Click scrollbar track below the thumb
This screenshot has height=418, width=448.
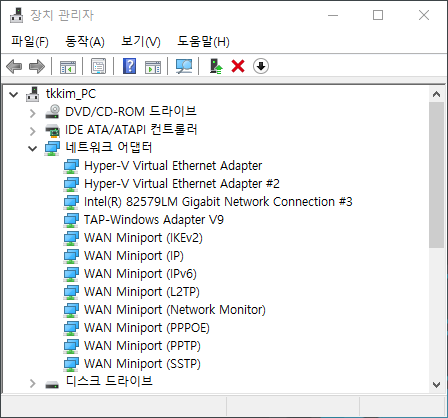[436, 312]
